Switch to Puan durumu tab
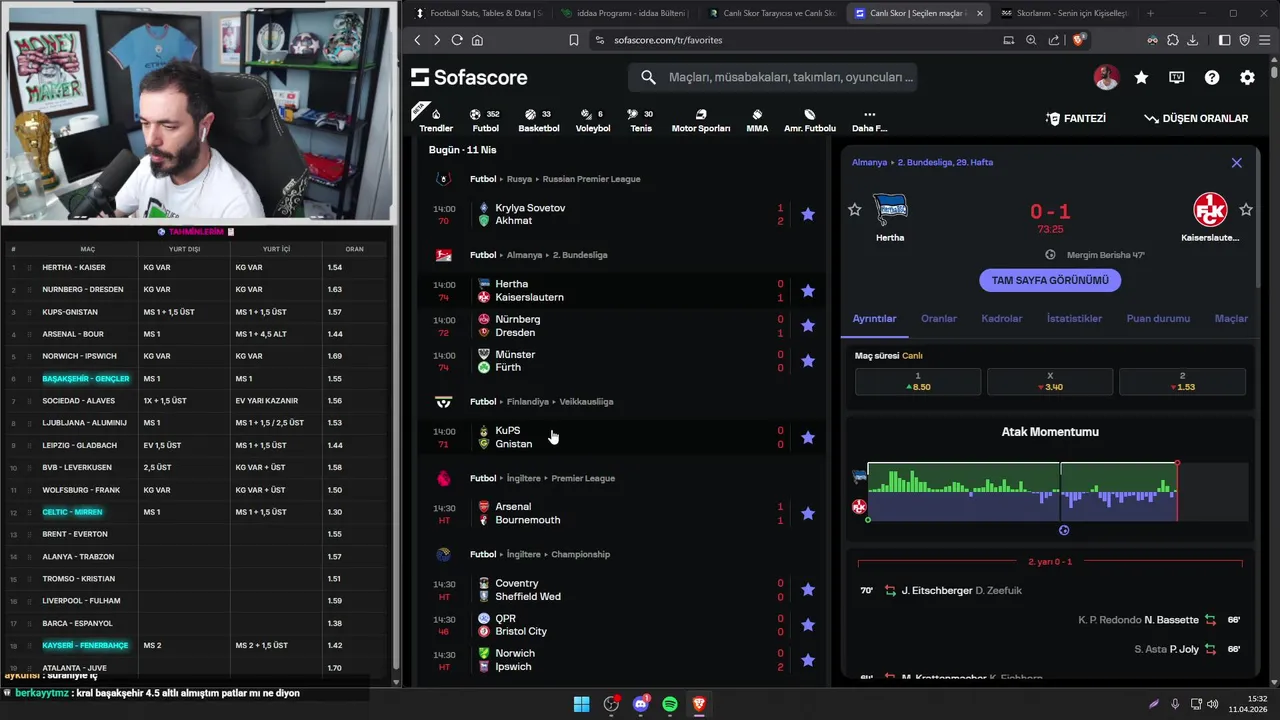1280x720 pixels. pyautogui.click(x=1158, y=318)
